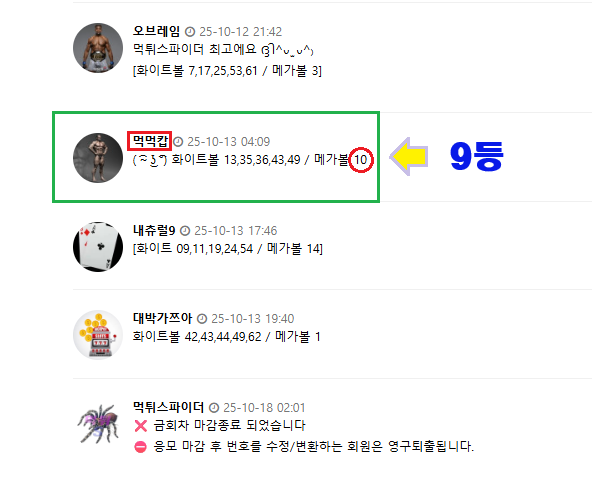Open the 먹튀스파이더 username link
This screenshot has width=592, height=485.
click(x=168, y=407)
